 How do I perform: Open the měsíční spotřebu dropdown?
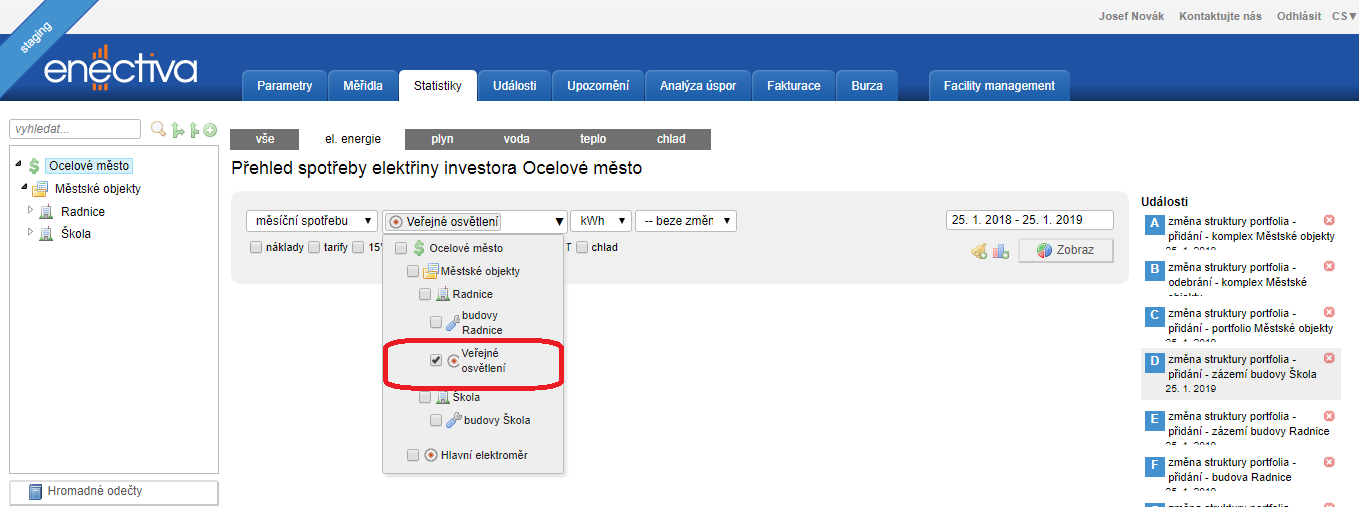tap(311, 221)
